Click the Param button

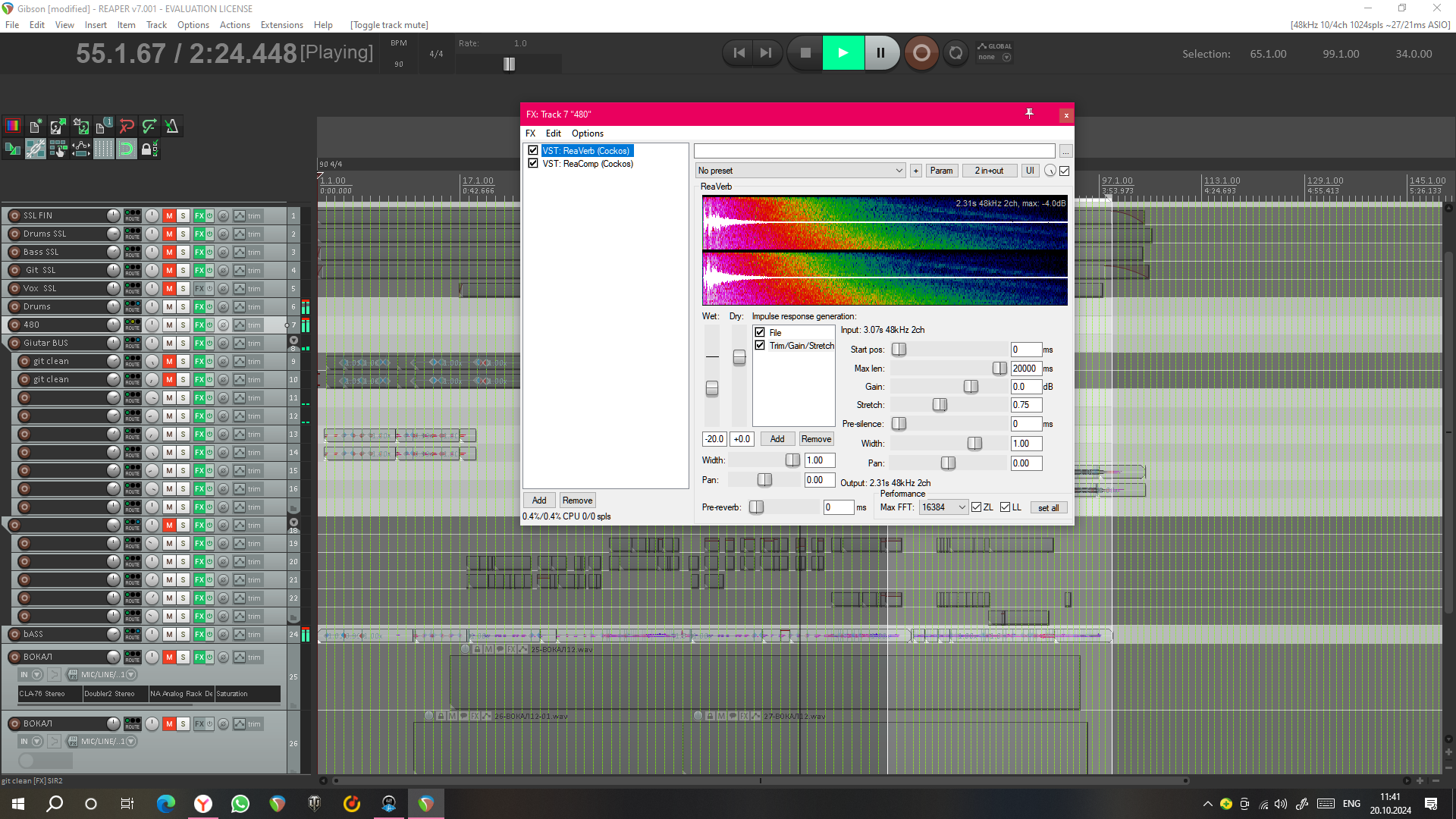(941, 171)
